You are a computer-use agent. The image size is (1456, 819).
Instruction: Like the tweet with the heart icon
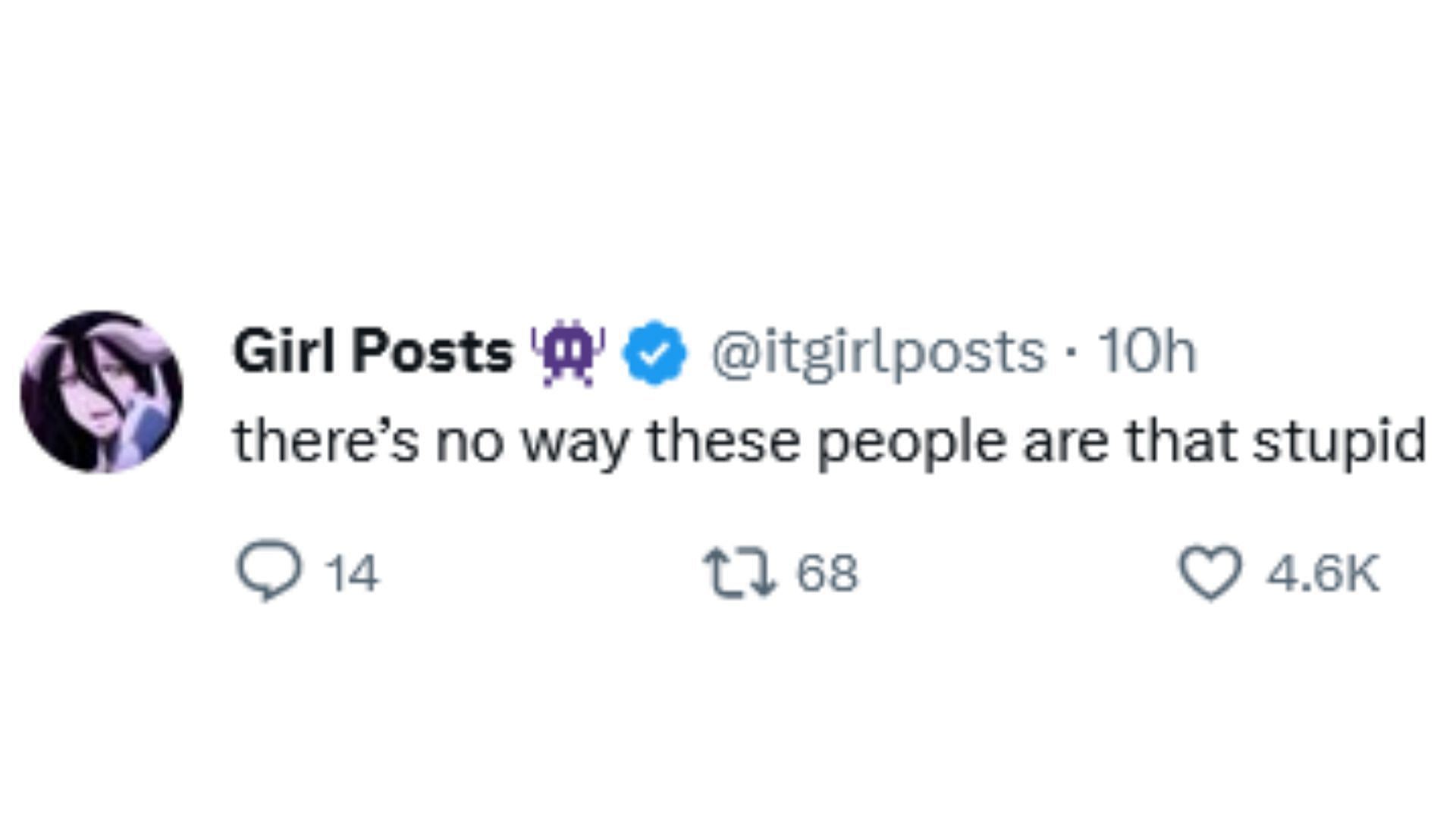pyautogui.click(x=1210, y=573)
